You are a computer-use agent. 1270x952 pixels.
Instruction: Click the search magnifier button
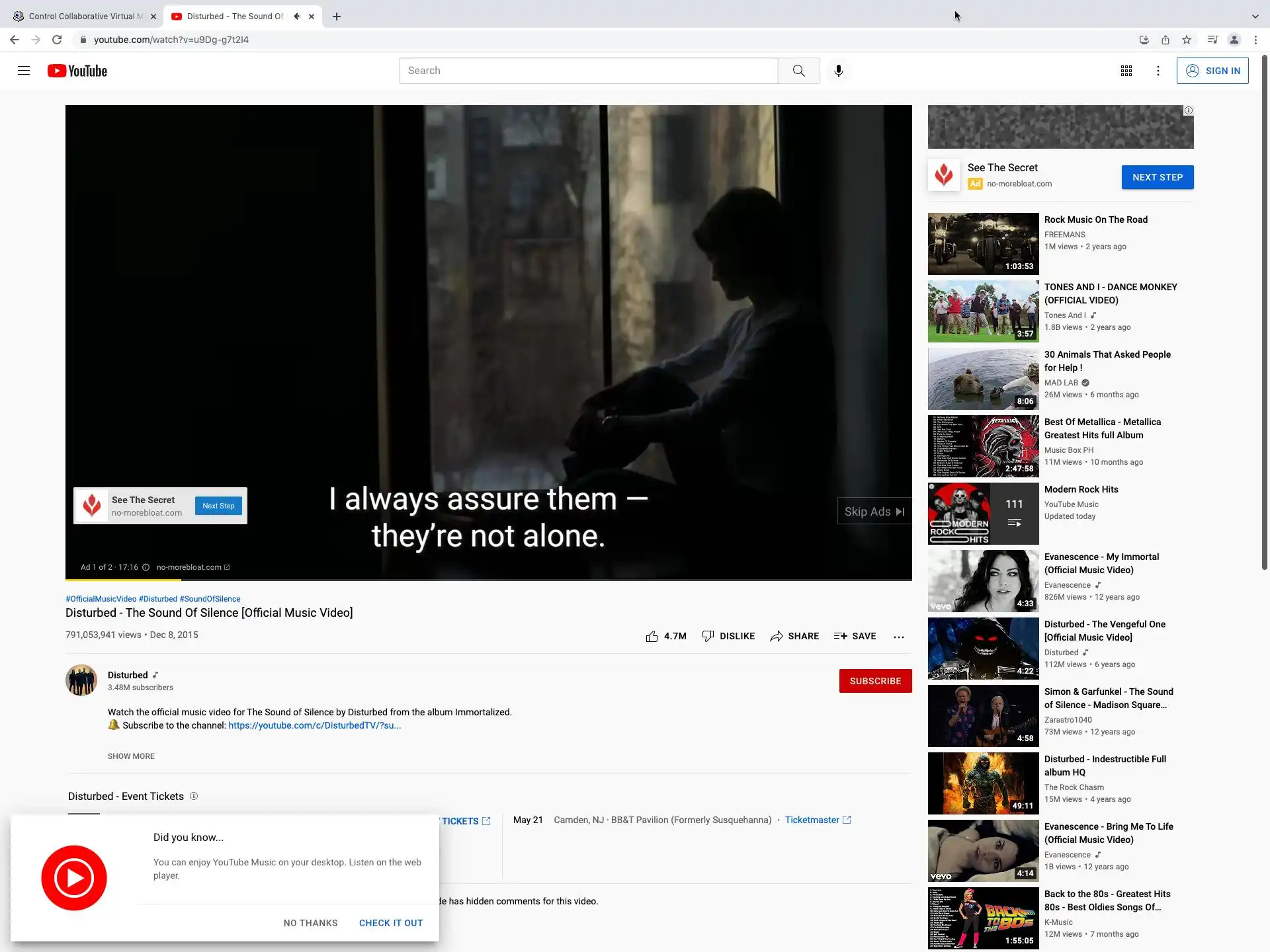(798, 71)
